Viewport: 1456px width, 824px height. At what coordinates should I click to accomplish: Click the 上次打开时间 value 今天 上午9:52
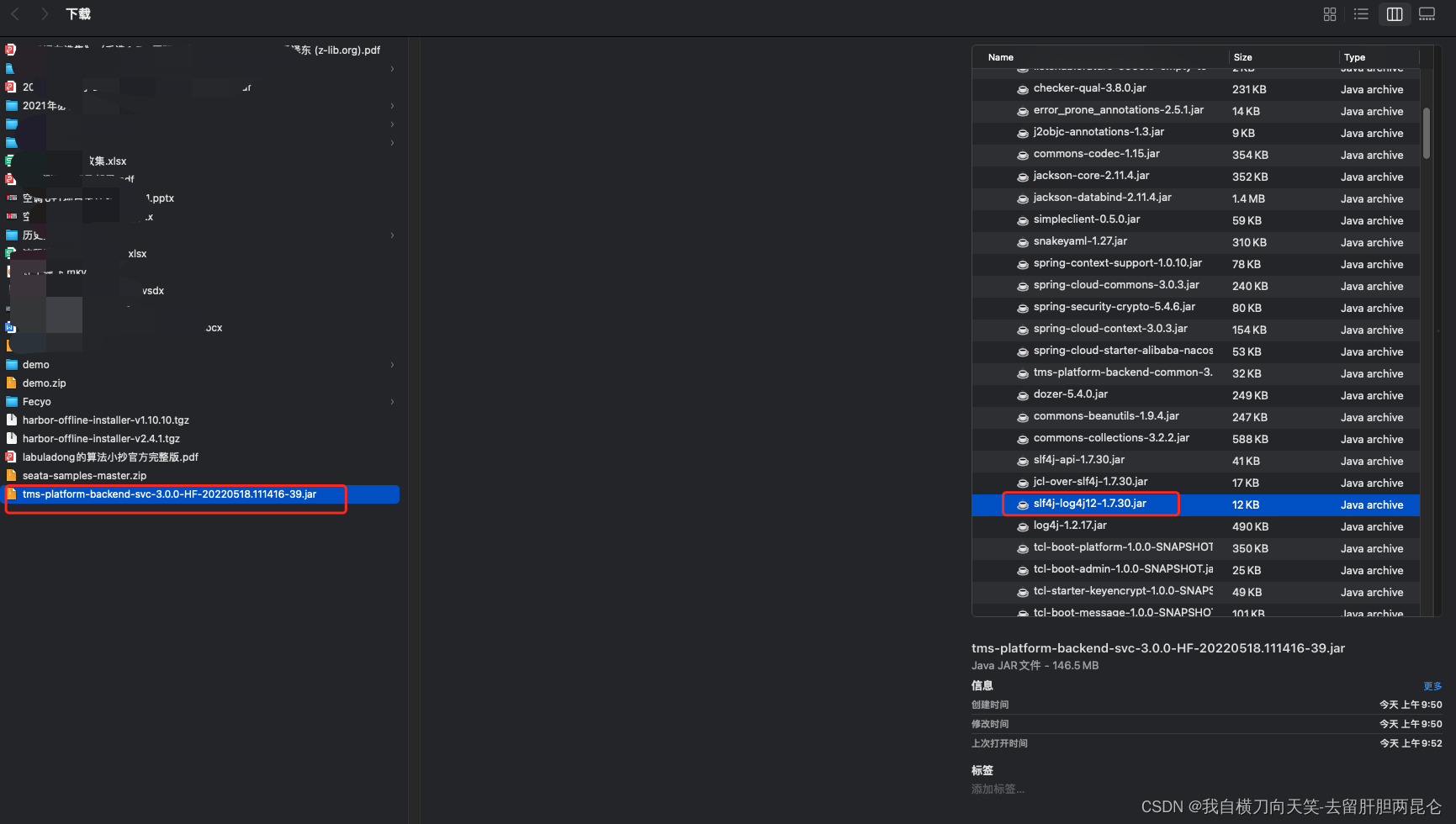coord(1411,743)
